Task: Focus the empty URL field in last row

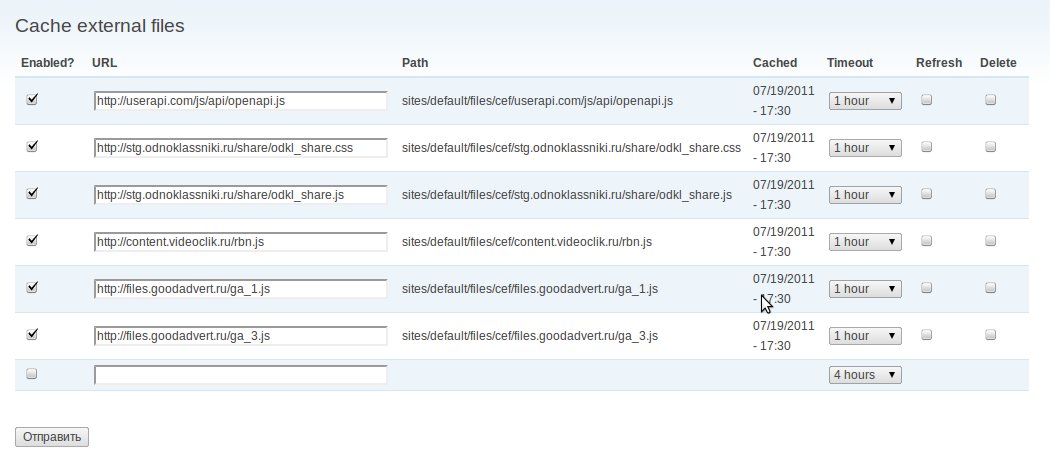Action: coord(240,375)
